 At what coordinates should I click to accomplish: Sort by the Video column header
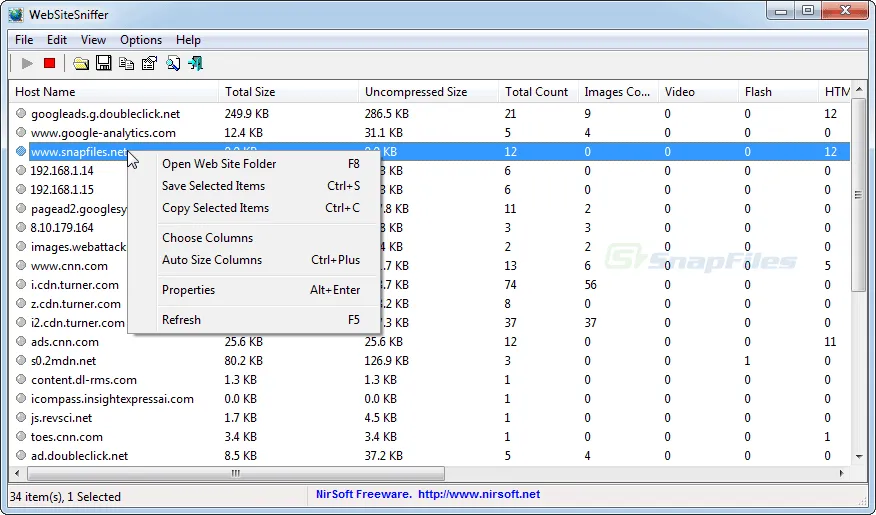point(698,92)
